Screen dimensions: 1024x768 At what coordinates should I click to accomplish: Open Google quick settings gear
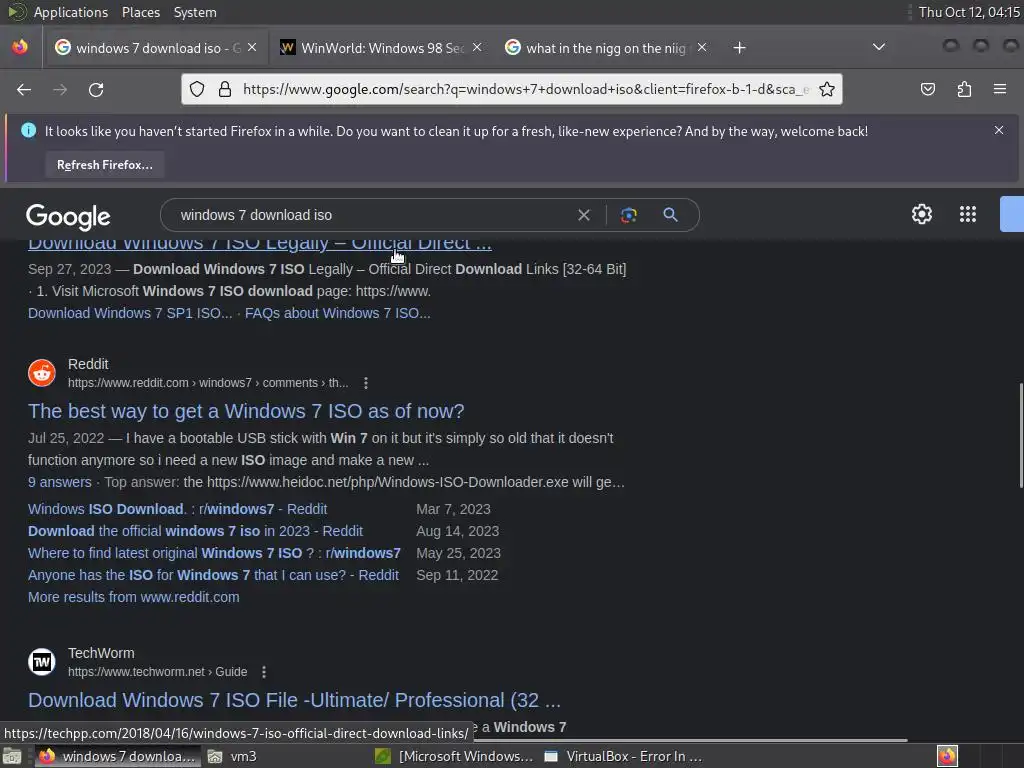921,214
